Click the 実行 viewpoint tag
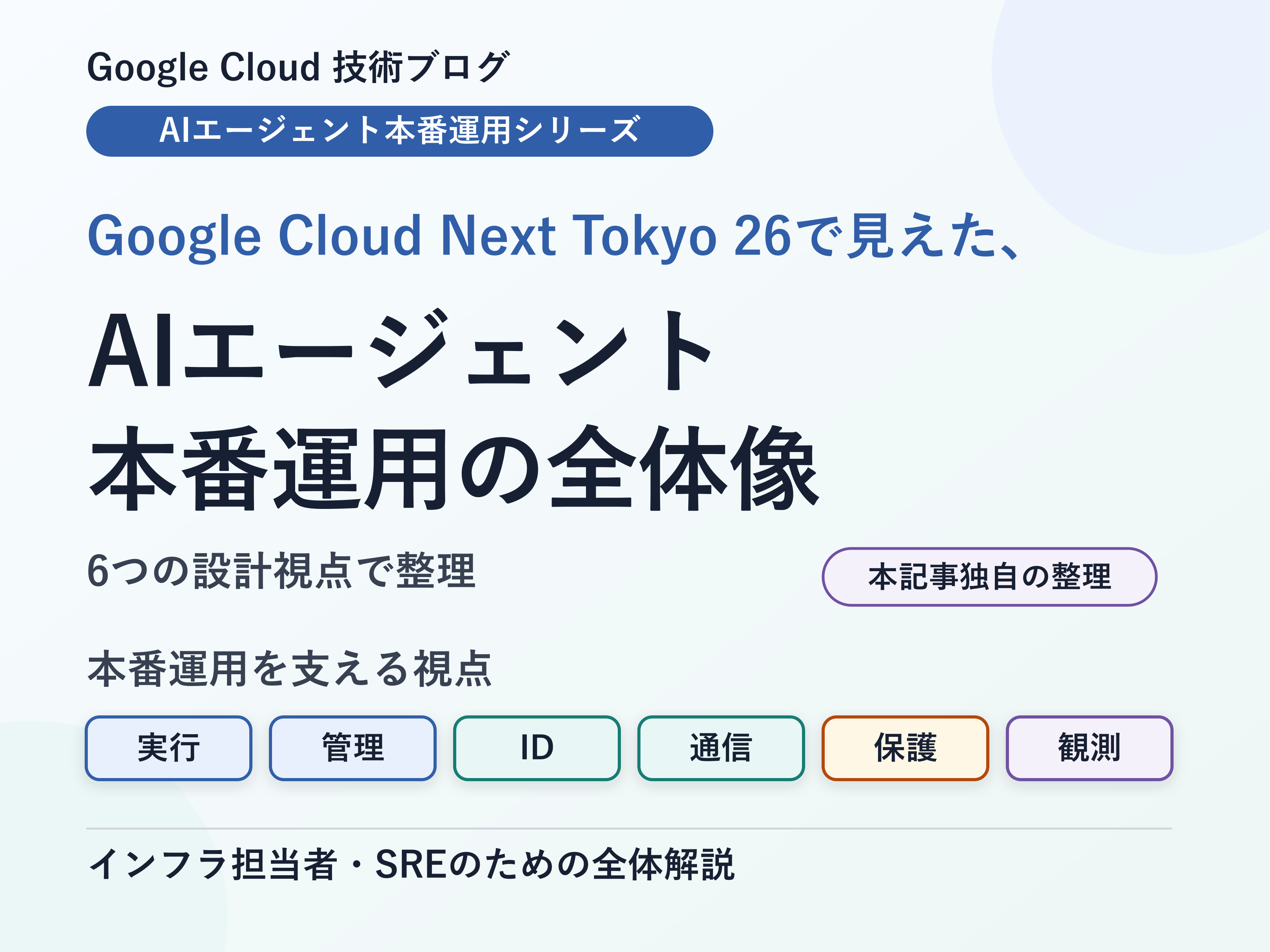Screen dimensions: 1270x952 click(x=168, y=748)
